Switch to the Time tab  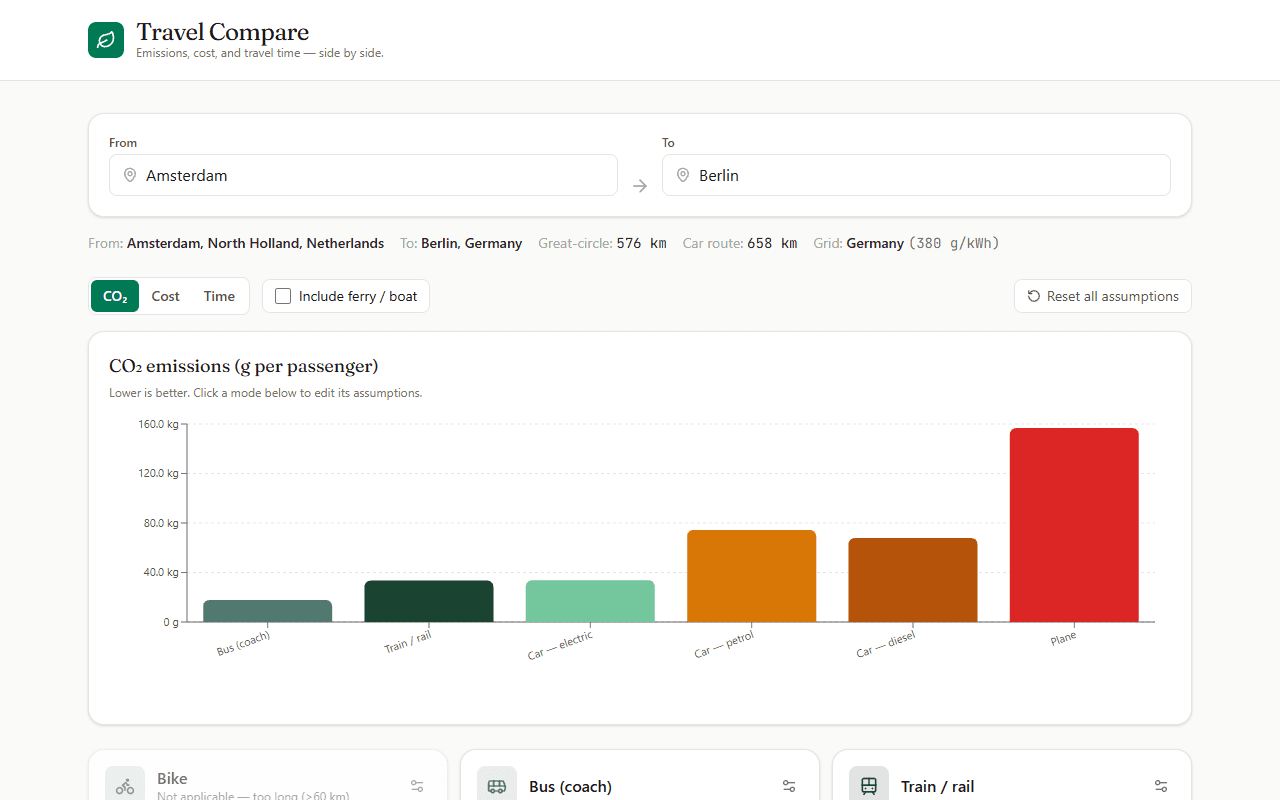click(x=219, y=296)
